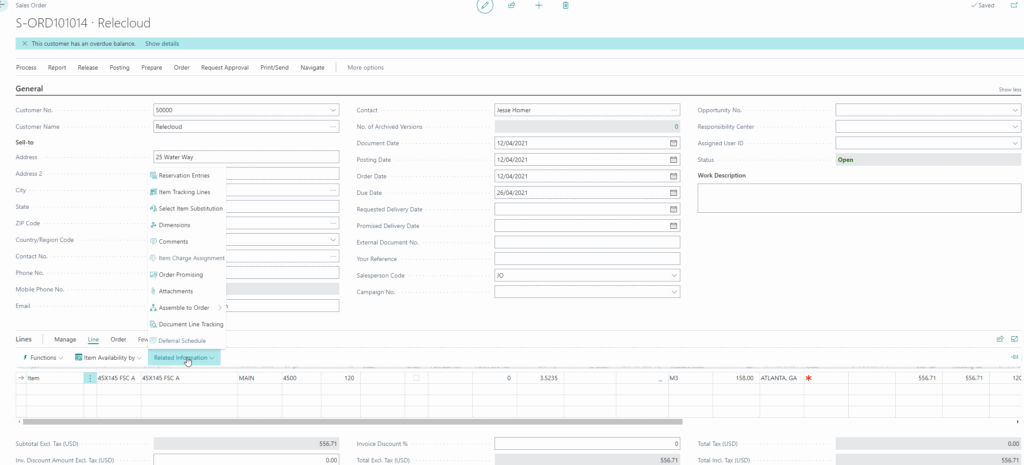Toggle the checkbox in the item line row
This screenshot has height=465, width=1024.
click(416, 378)
